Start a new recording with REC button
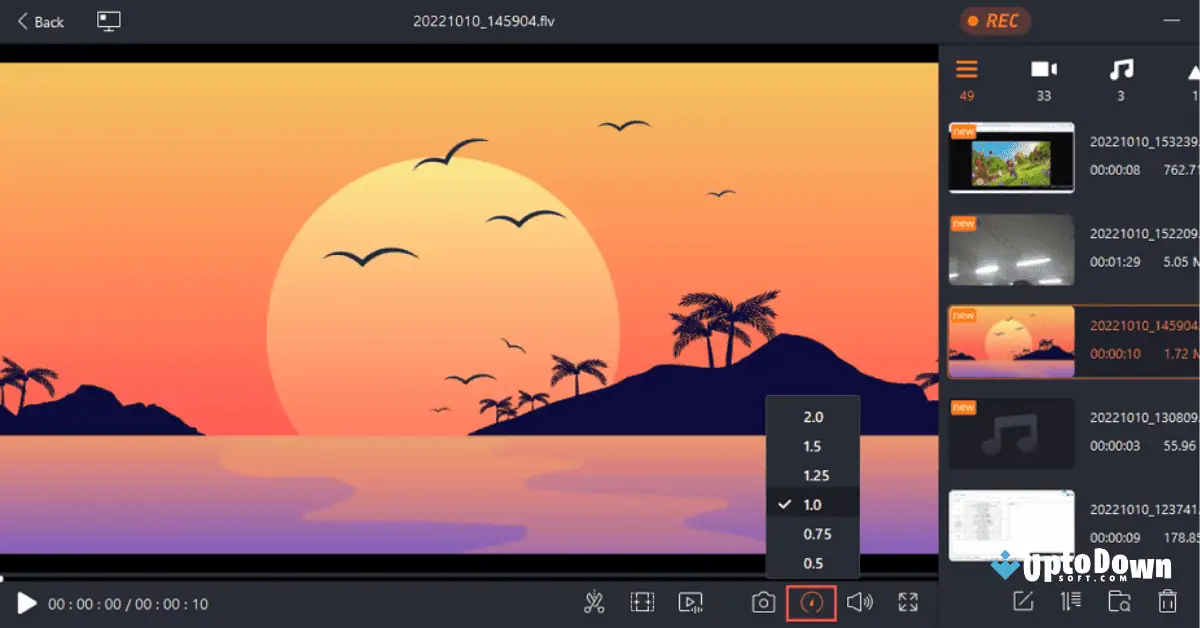1200x628 pixels. tap(995, 20)
